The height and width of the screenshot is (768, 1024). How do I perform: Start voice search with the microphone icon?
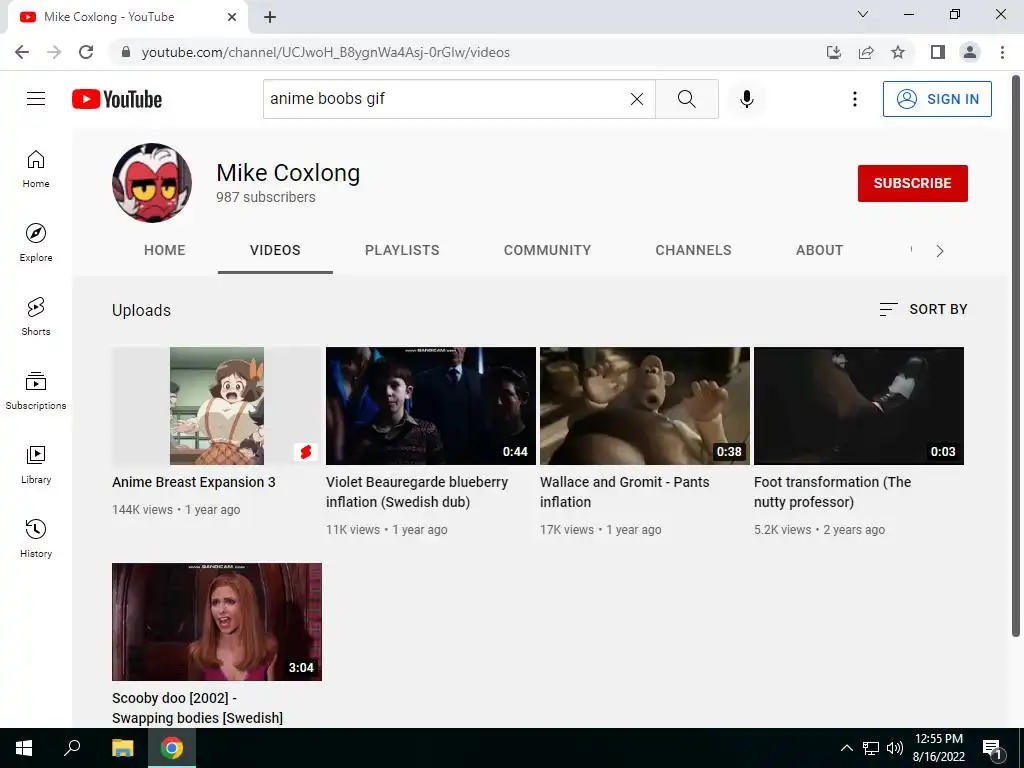747,99
